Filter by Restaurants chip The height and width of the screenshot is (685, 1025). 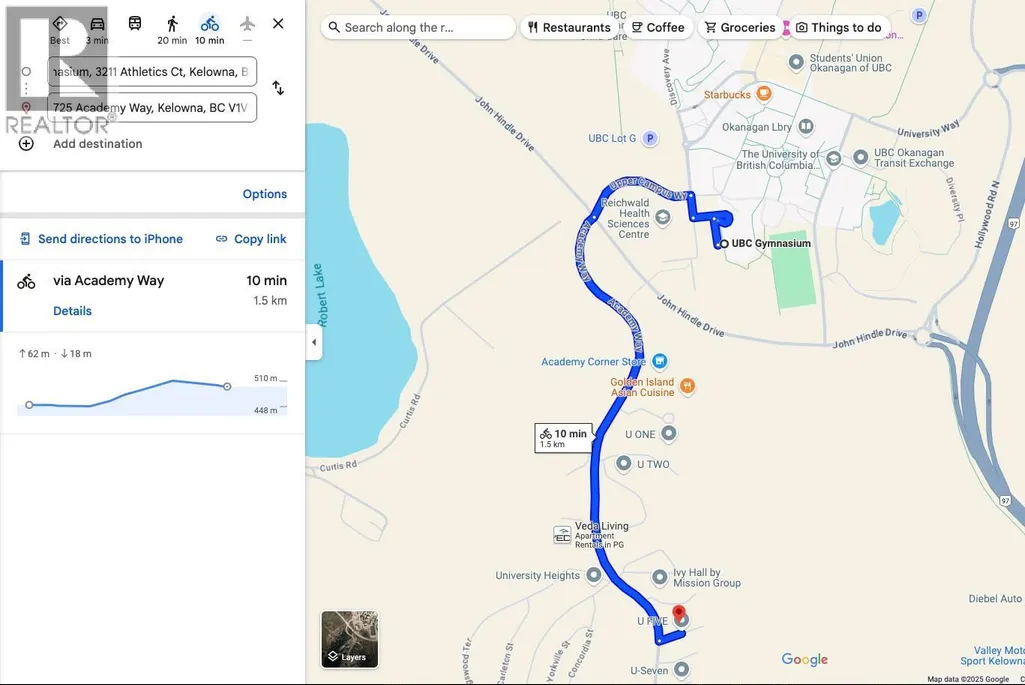pyautogui.click(x=569, y=27)
